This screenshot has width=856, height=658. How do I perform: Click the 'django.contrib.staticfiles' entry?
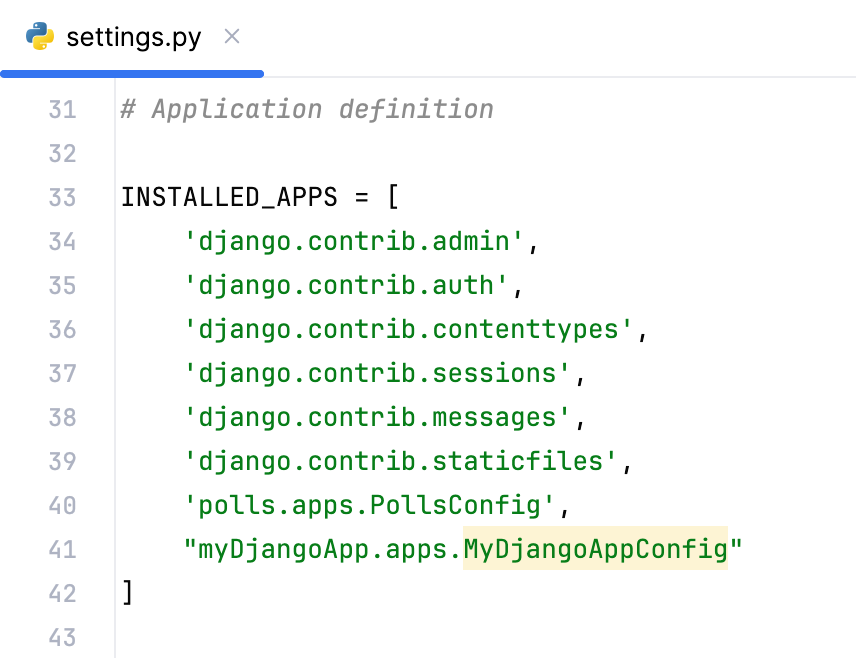pos(400,461)
